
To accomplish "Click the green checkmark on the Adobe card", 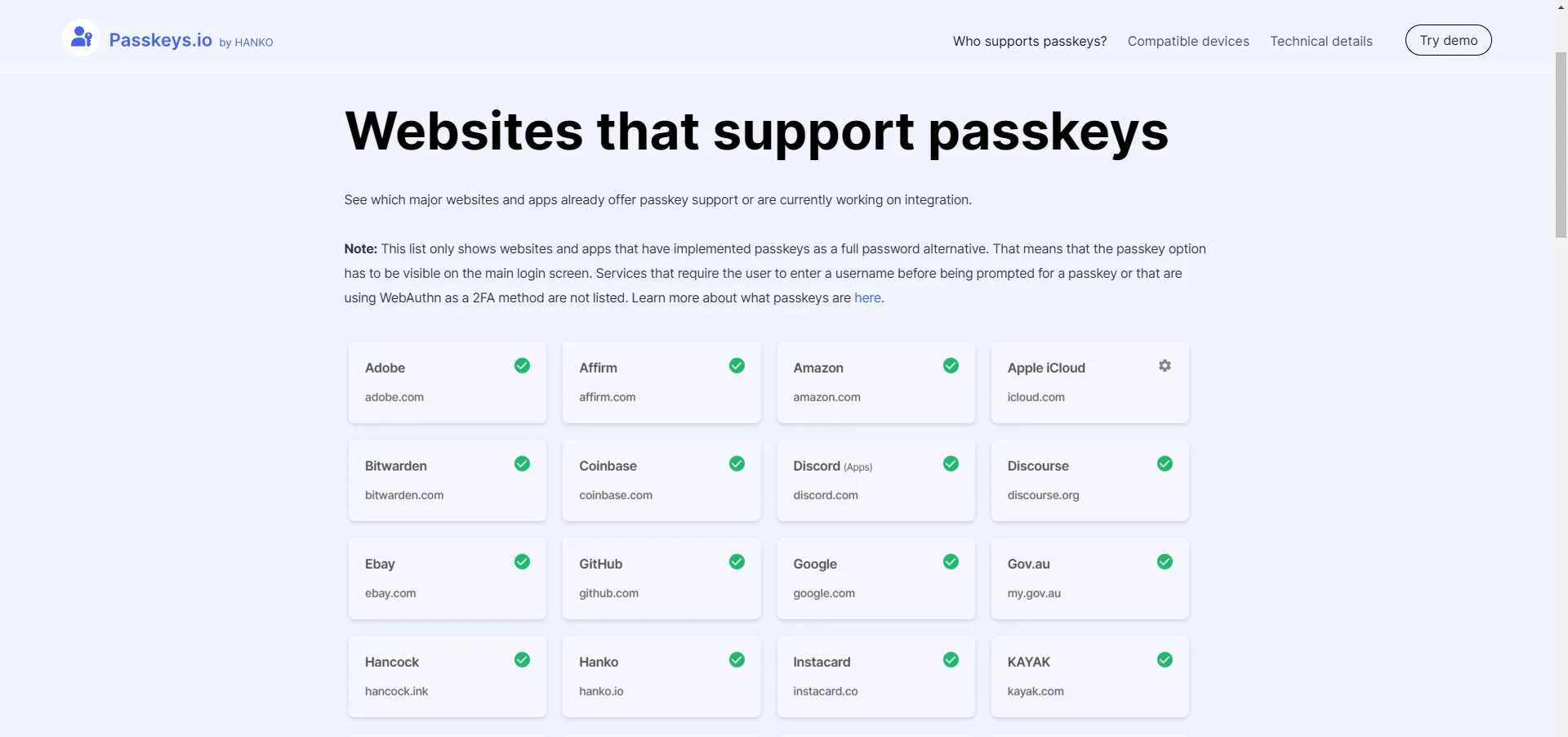I will click(x=522, y=365).
